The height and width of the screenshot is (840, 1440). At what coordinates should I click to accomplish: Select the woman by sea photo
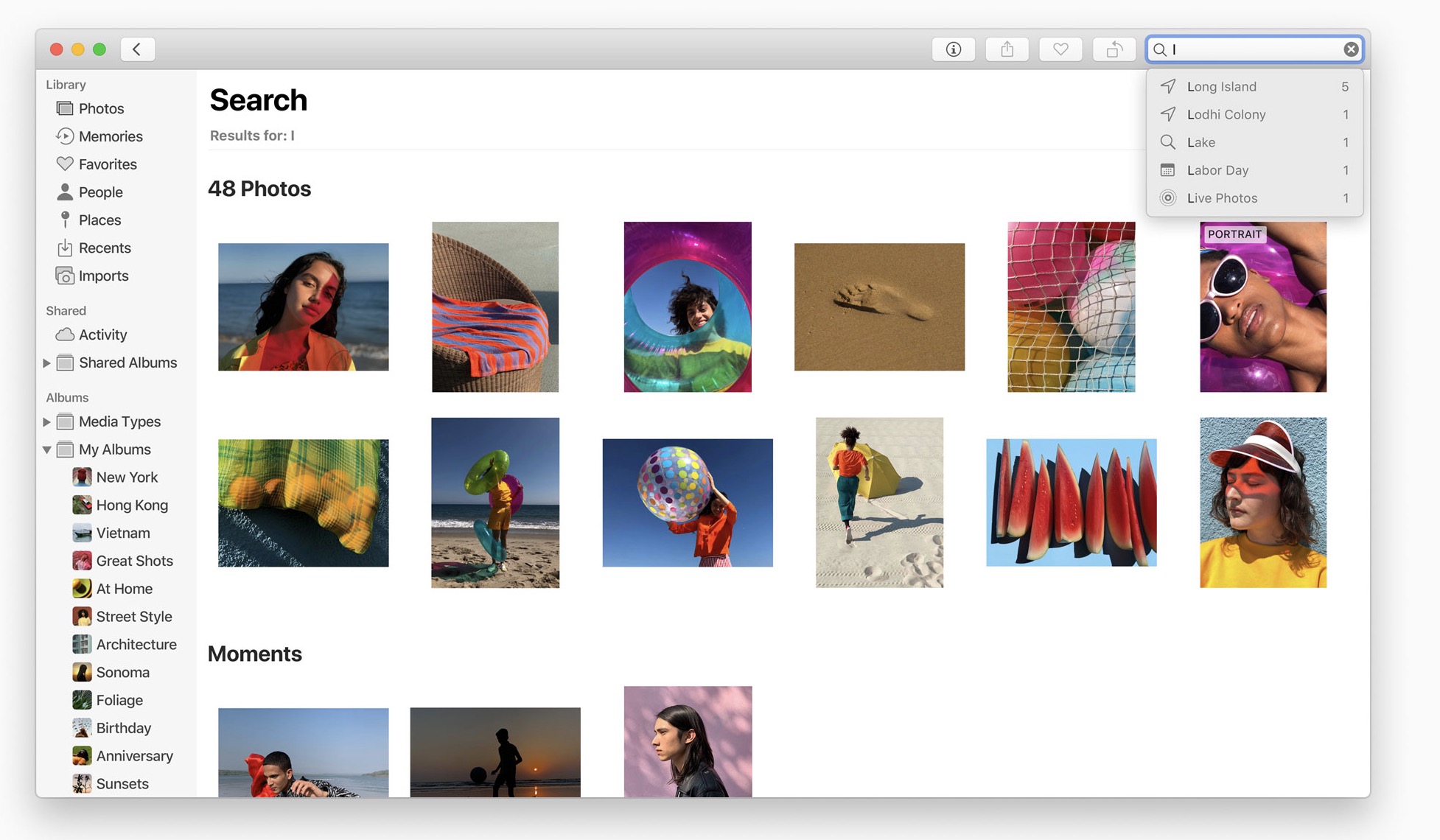[x=304, y=307]
